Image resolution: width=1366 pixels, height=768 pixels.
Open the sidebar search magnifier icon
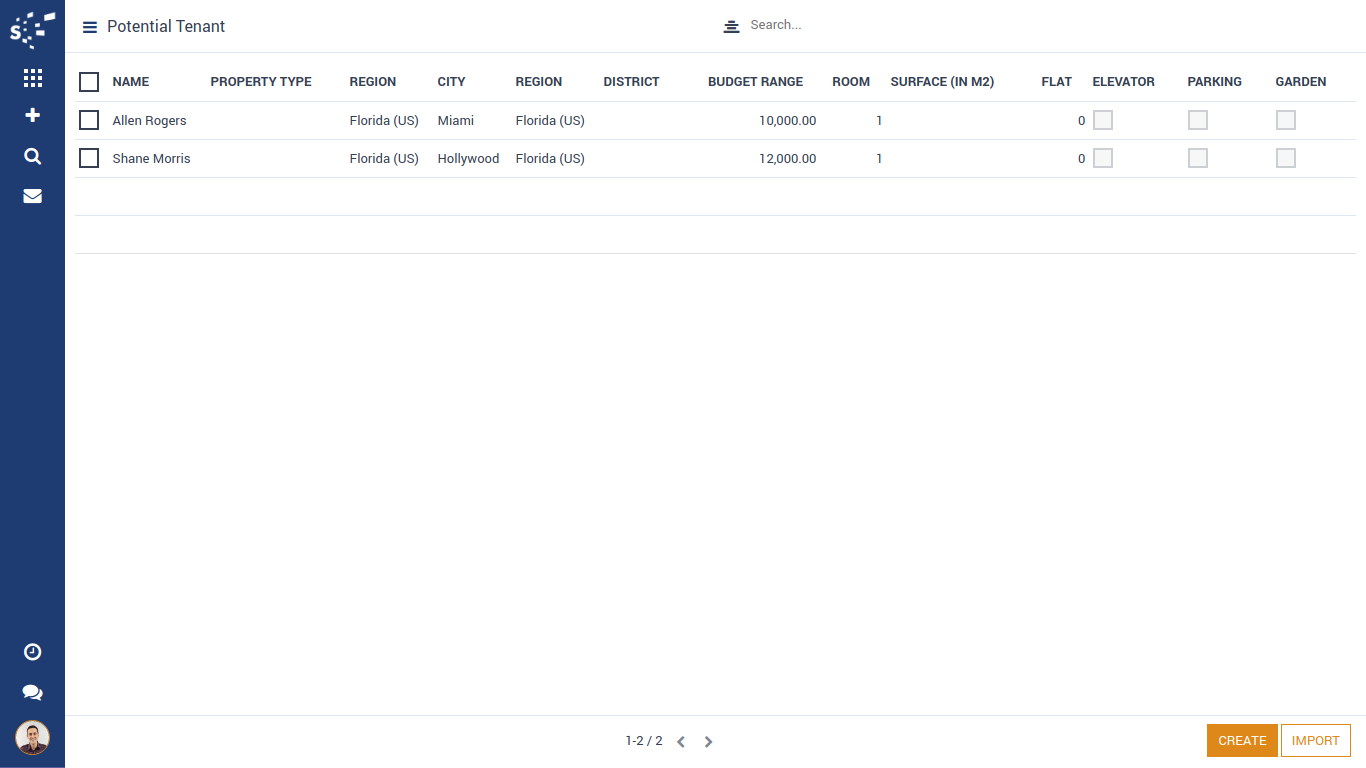pos(32,156)
